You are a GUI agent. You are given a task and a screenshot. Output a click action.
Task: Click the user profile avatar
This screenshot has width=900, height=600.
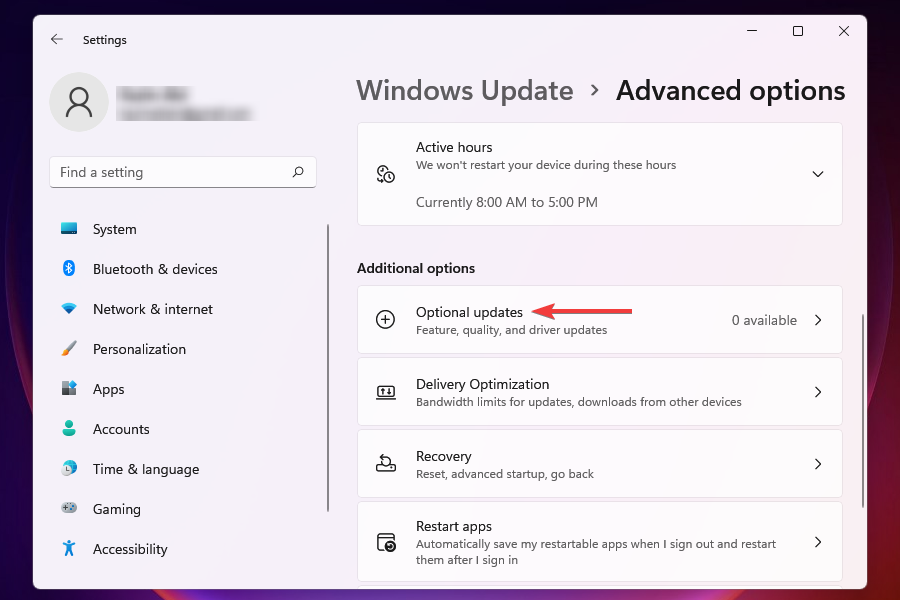click(79, 102)
